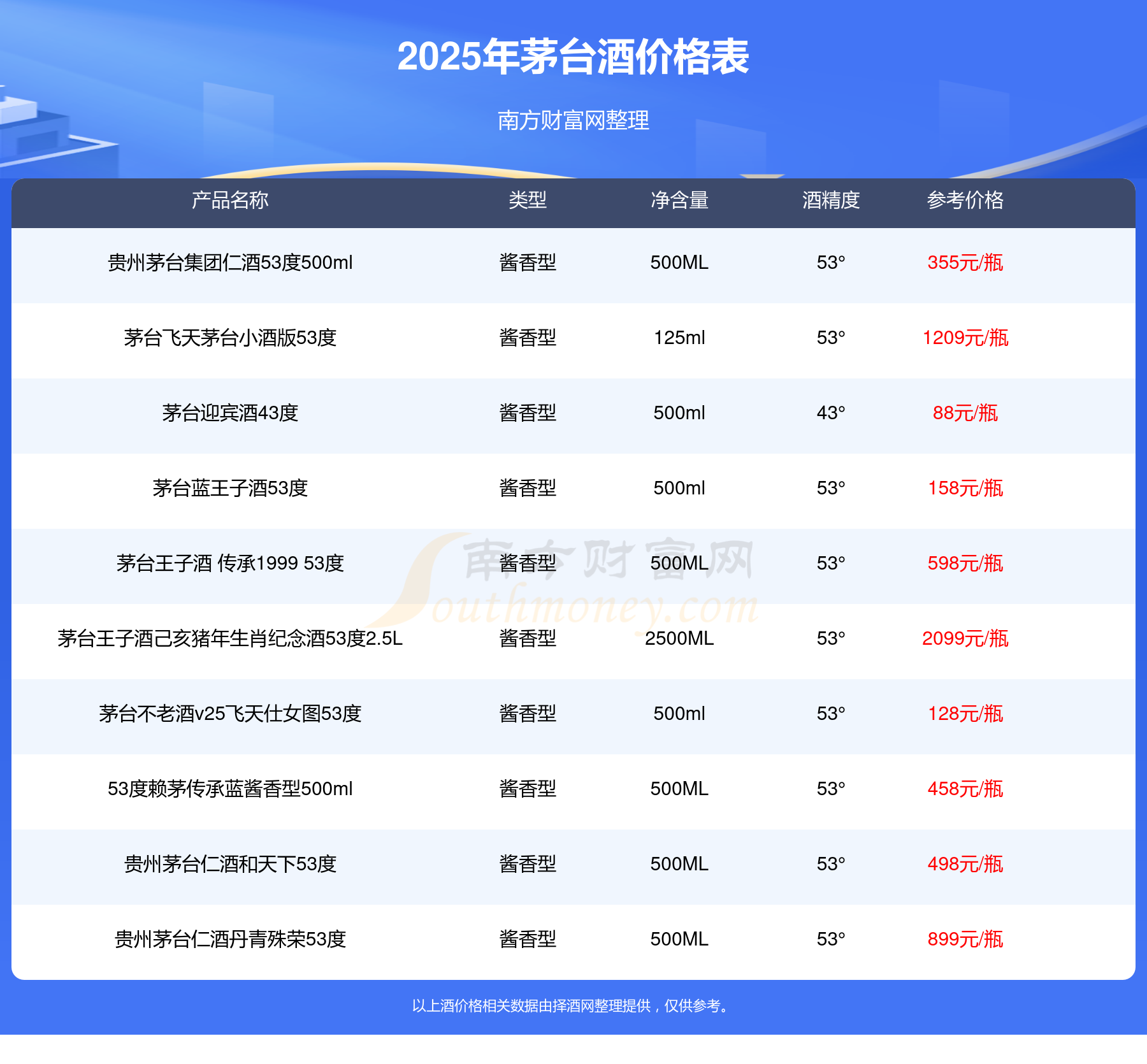Click the 净含量 column header
The width and height of the screenshot is (1147, 1064).
[679, 200]
